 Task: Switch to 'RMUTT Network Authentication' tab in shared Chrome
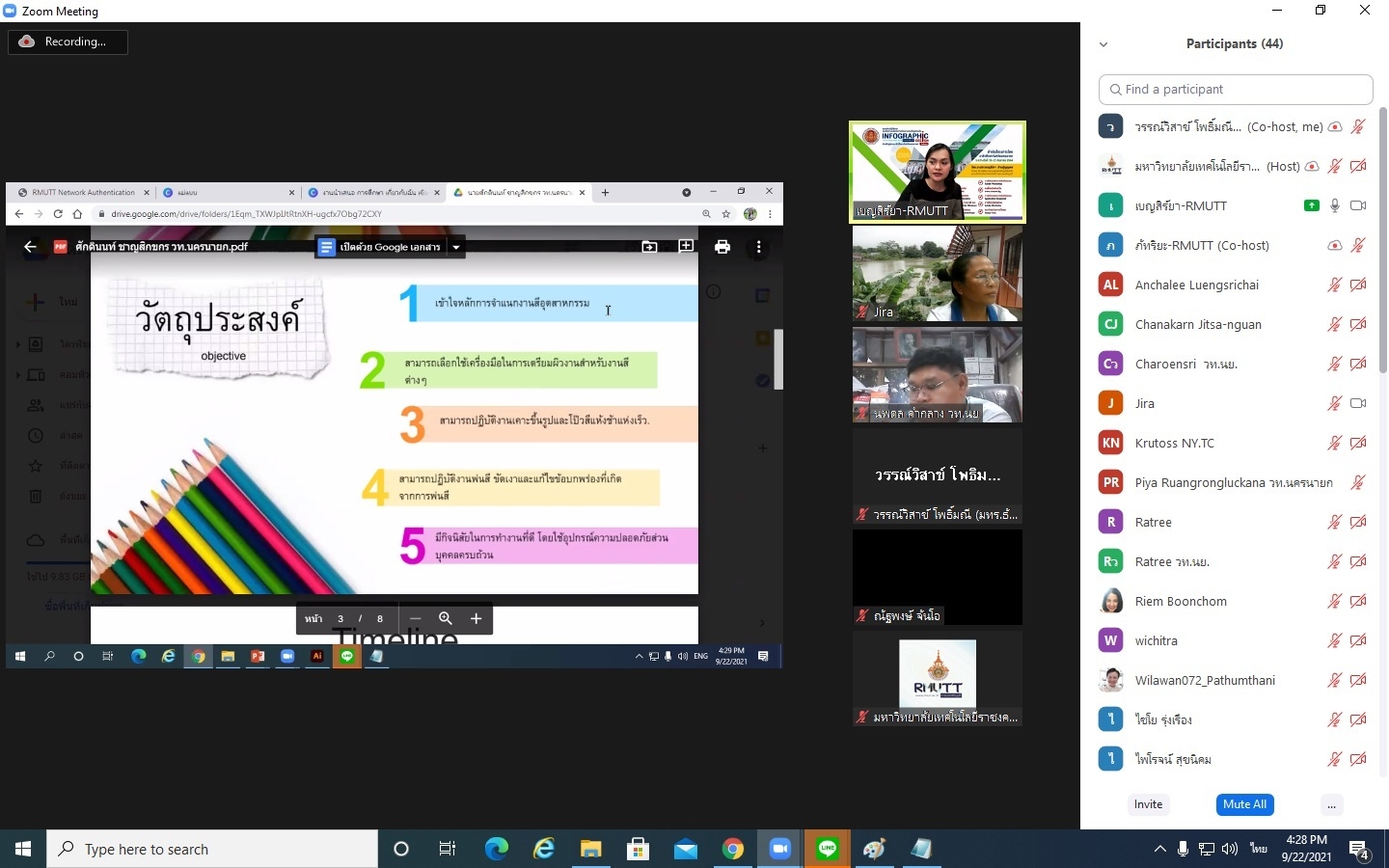(x=83, y=192)
